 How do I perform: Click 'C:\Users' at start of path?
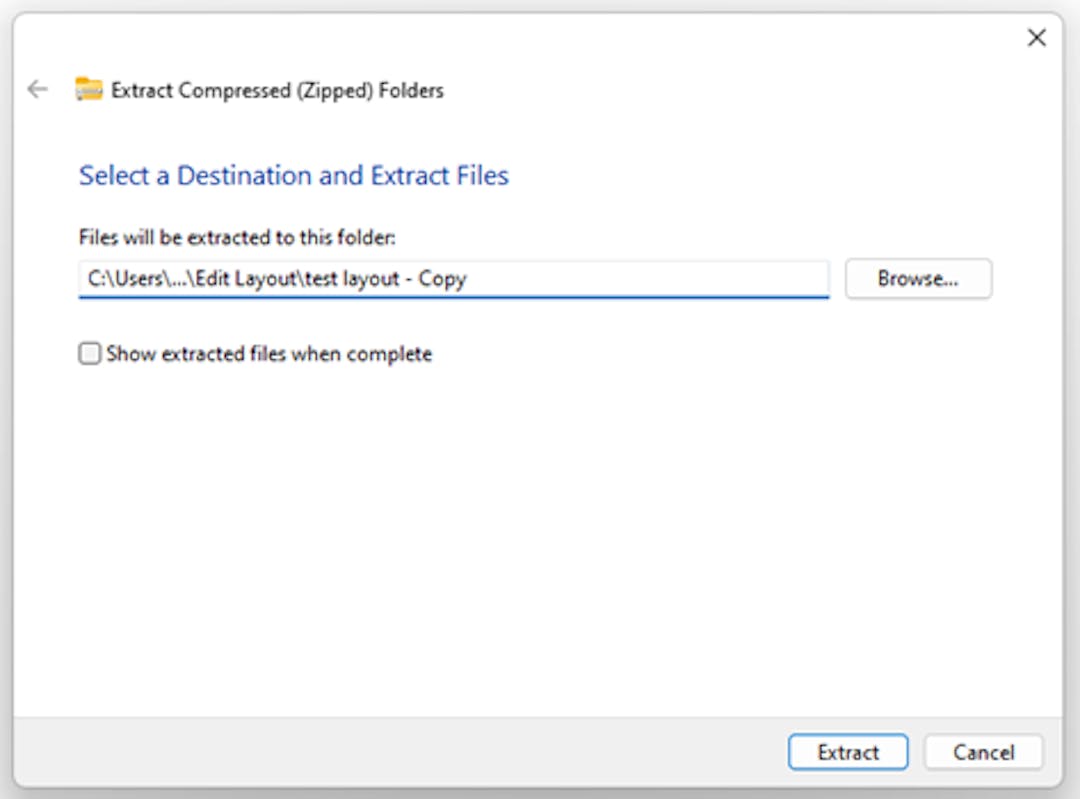[x=124, y=279]
